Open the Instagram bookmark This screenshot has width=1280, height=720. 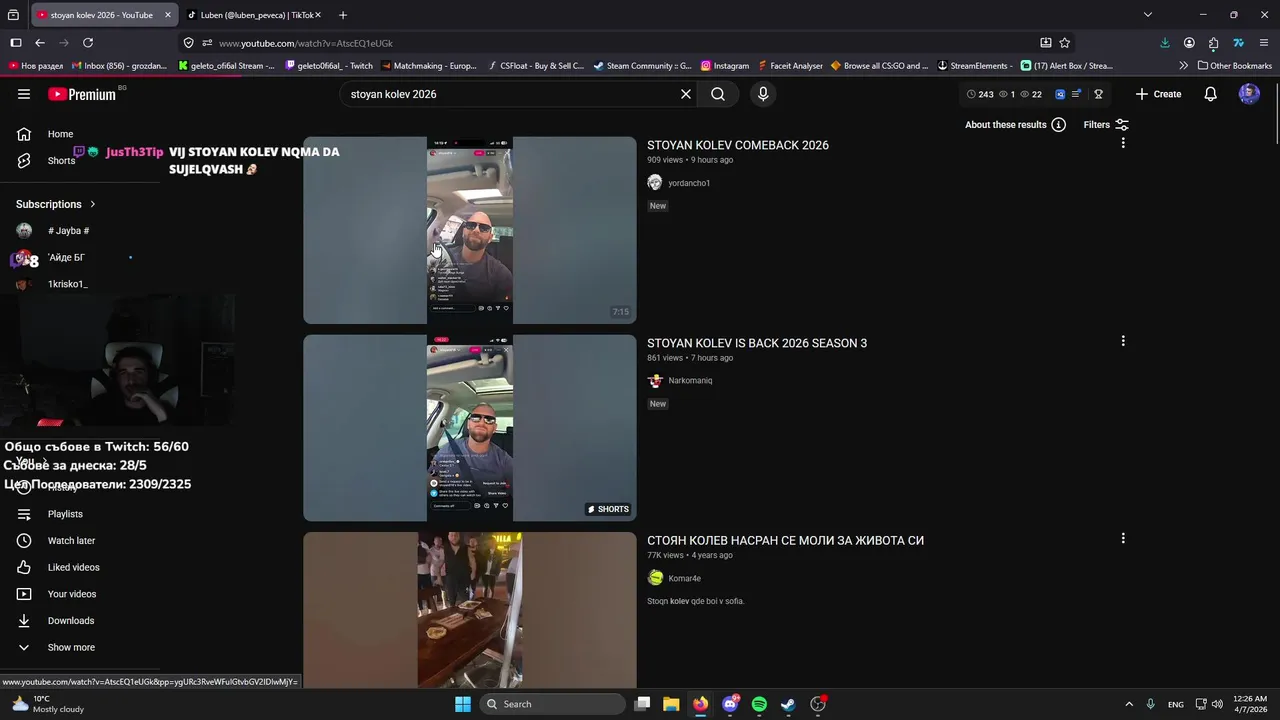(725, 66)
